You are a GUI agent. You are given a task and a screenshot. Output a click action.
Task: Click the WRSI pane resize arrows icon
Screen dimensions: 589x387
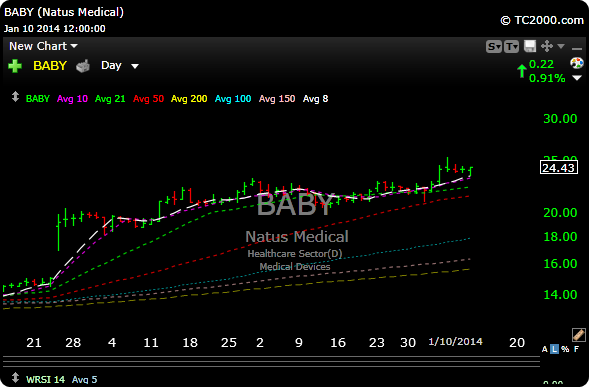(15, 377)
